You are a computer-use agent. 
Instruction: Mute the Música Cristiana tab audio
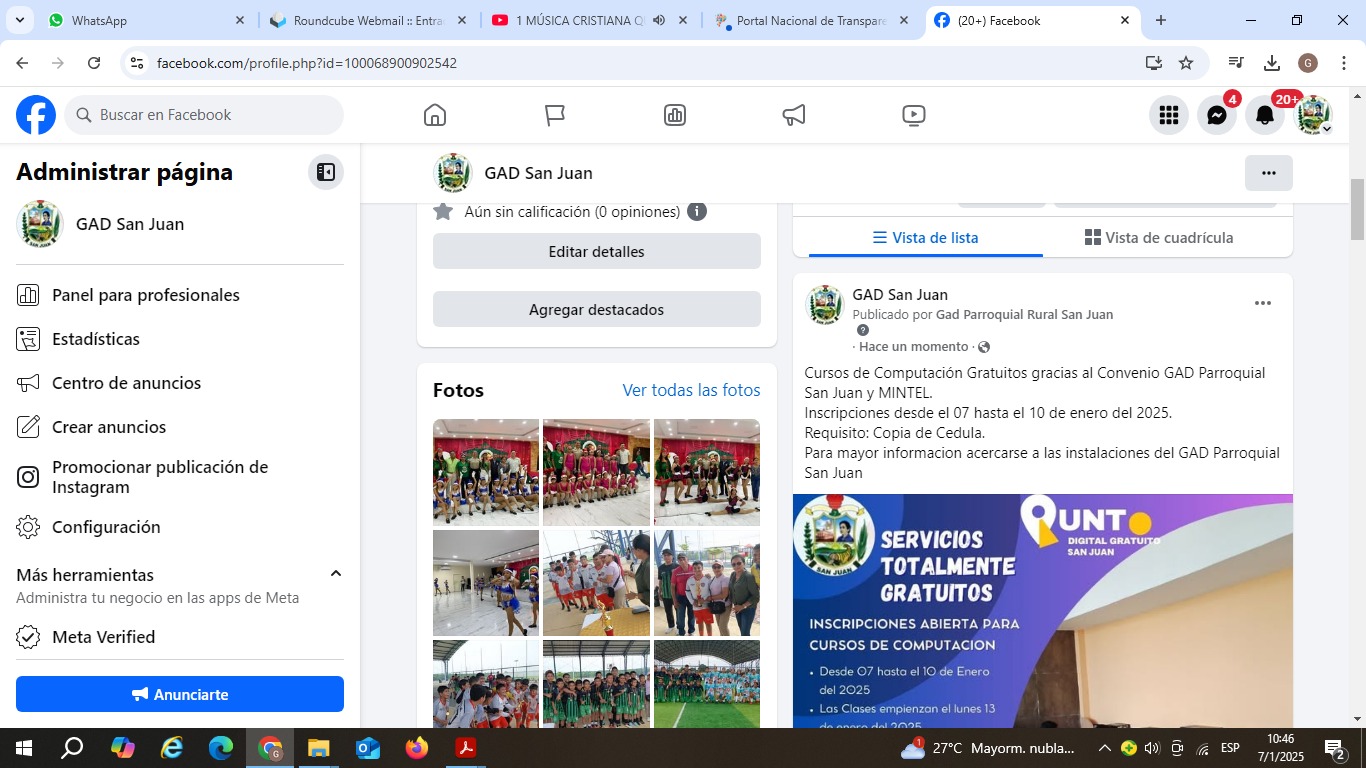point(659,20)
